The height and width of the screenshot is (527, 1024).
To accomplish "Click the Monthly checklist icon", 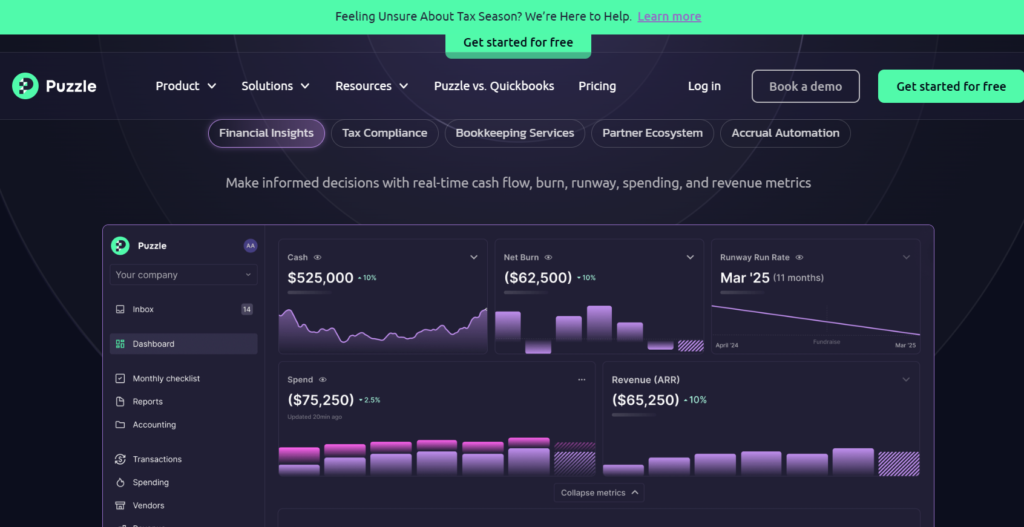I will pyautogui.click(x=120, y=379).
